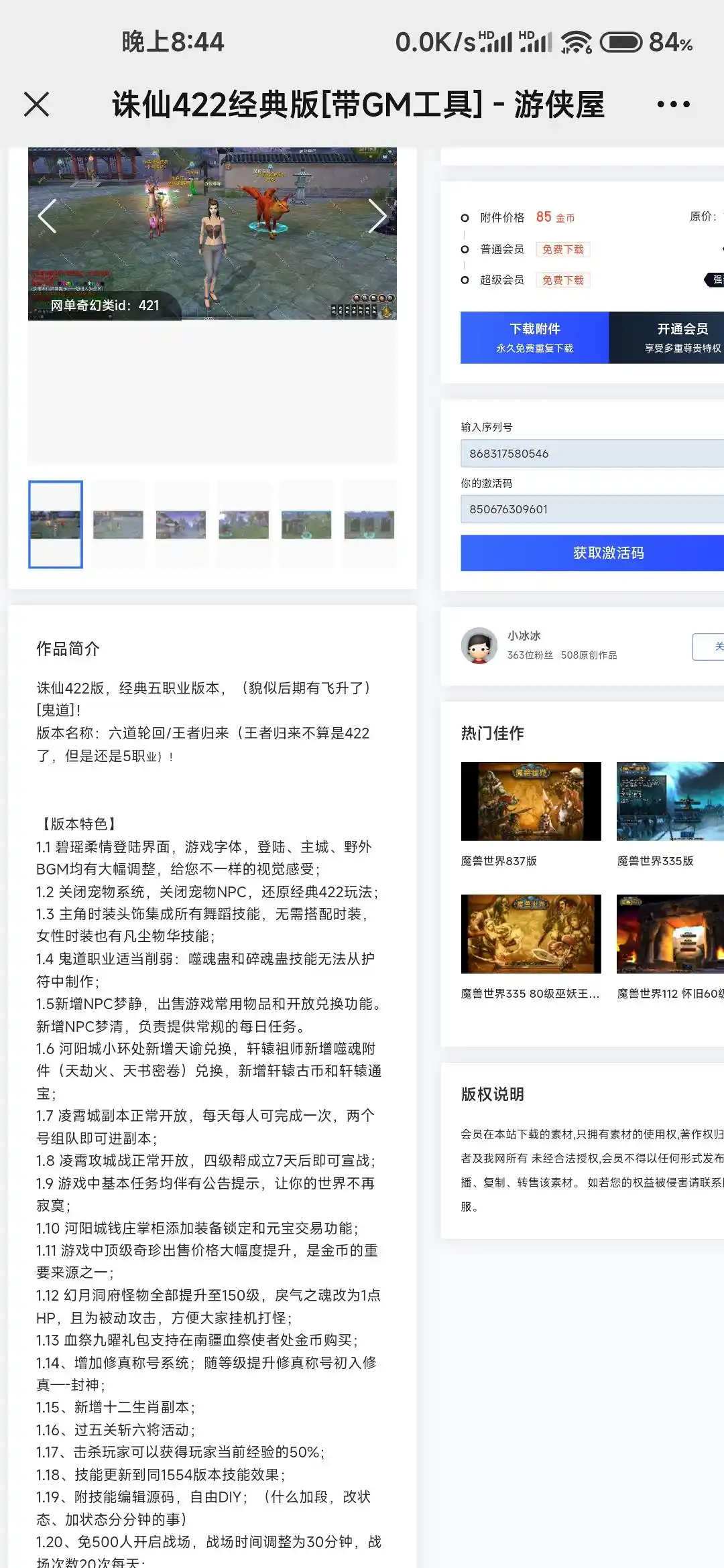Tap 免费下载 tag beside 超级会员
The width and height of the screenshot is (724, 1568).
[563, 280]
